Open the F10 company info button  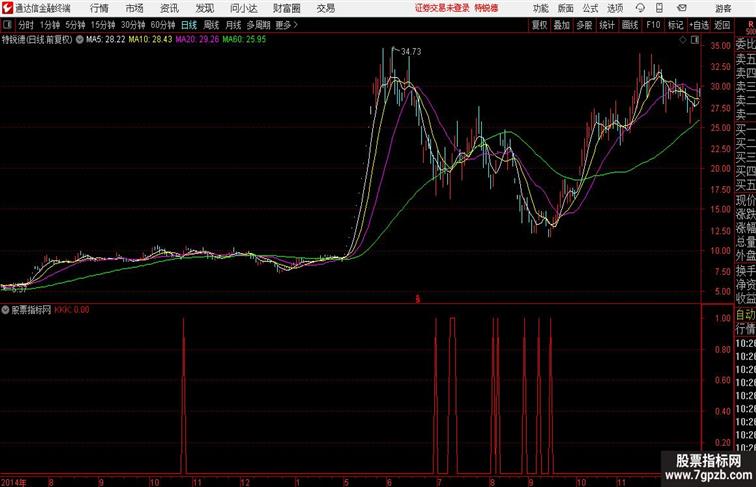(653, 25)
